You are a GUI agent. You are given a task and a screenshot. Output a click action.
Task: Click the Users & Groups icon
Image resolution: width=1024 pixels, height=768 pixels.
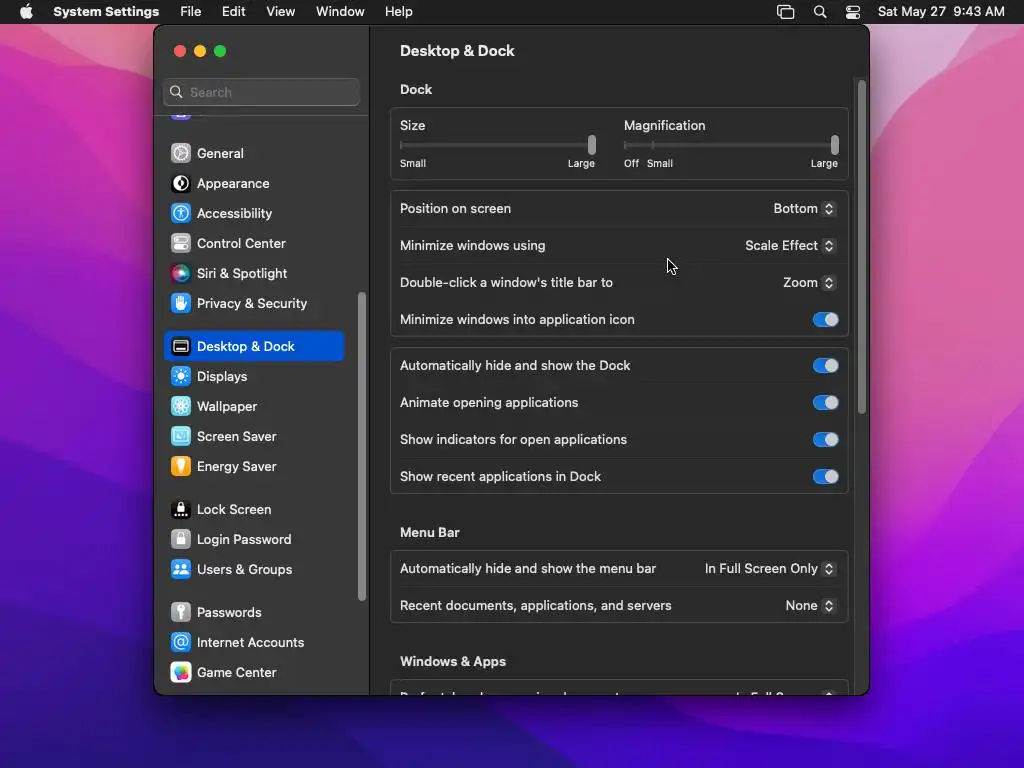181,569
